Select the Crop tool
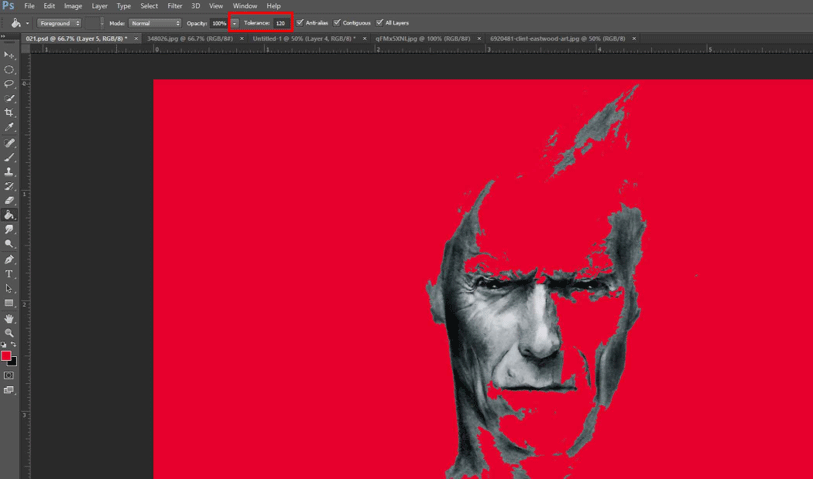Viewport: 813px width, 480px height. point(9,112)
